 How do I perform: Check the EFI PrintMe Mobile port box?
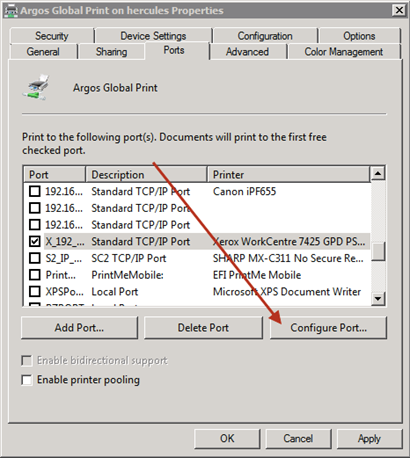(35, 275)
